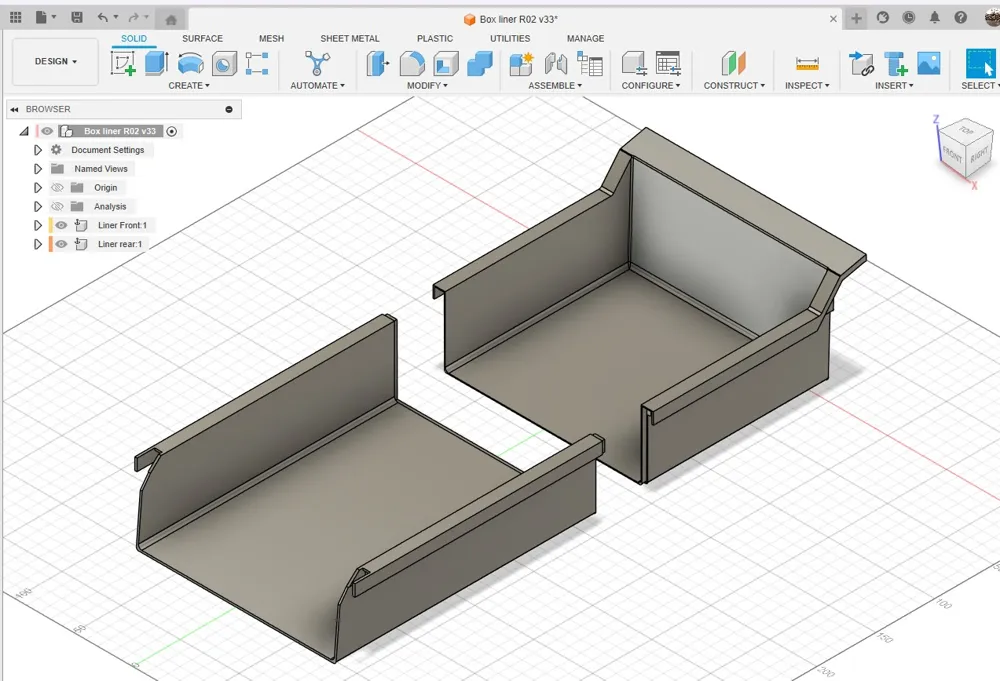The image size is (1000, 681).
Task: Open the MODIFY menu
Action: (427, 85)
